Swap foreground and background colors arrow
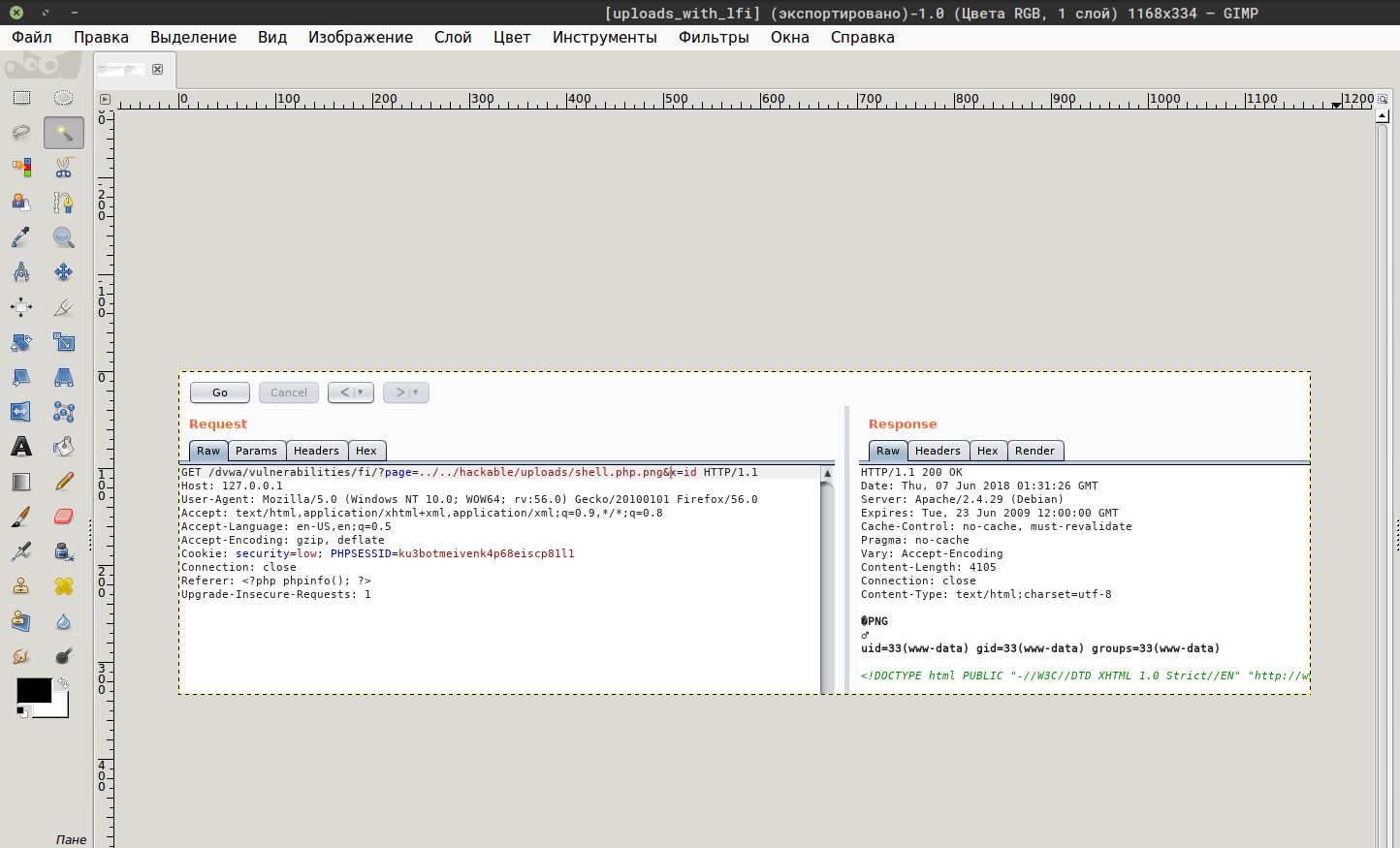1400x848 pixels. [62, 683]
